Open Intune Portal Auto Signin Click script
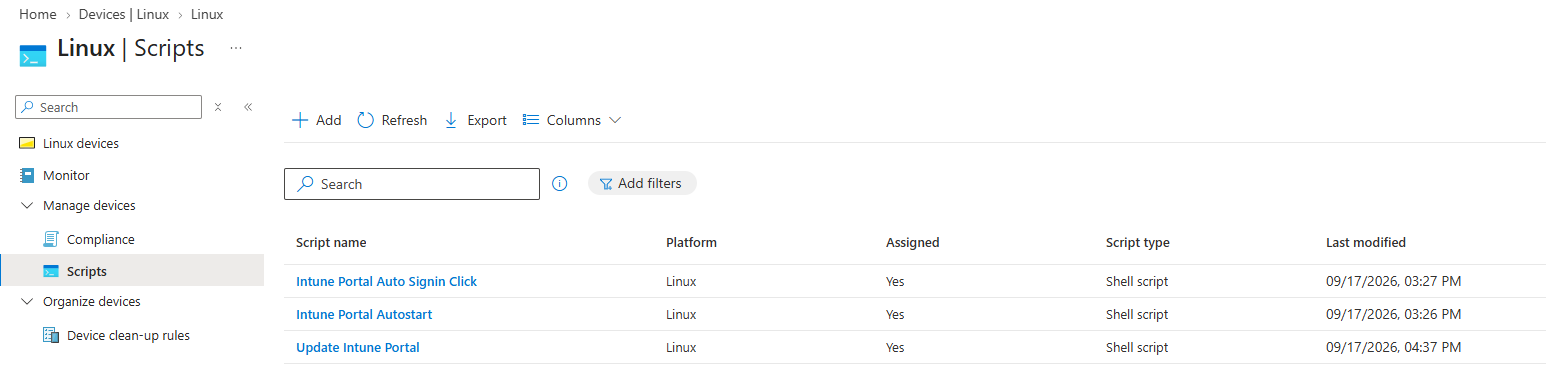This screenshot has width=1546, height=384. point(386,282)
